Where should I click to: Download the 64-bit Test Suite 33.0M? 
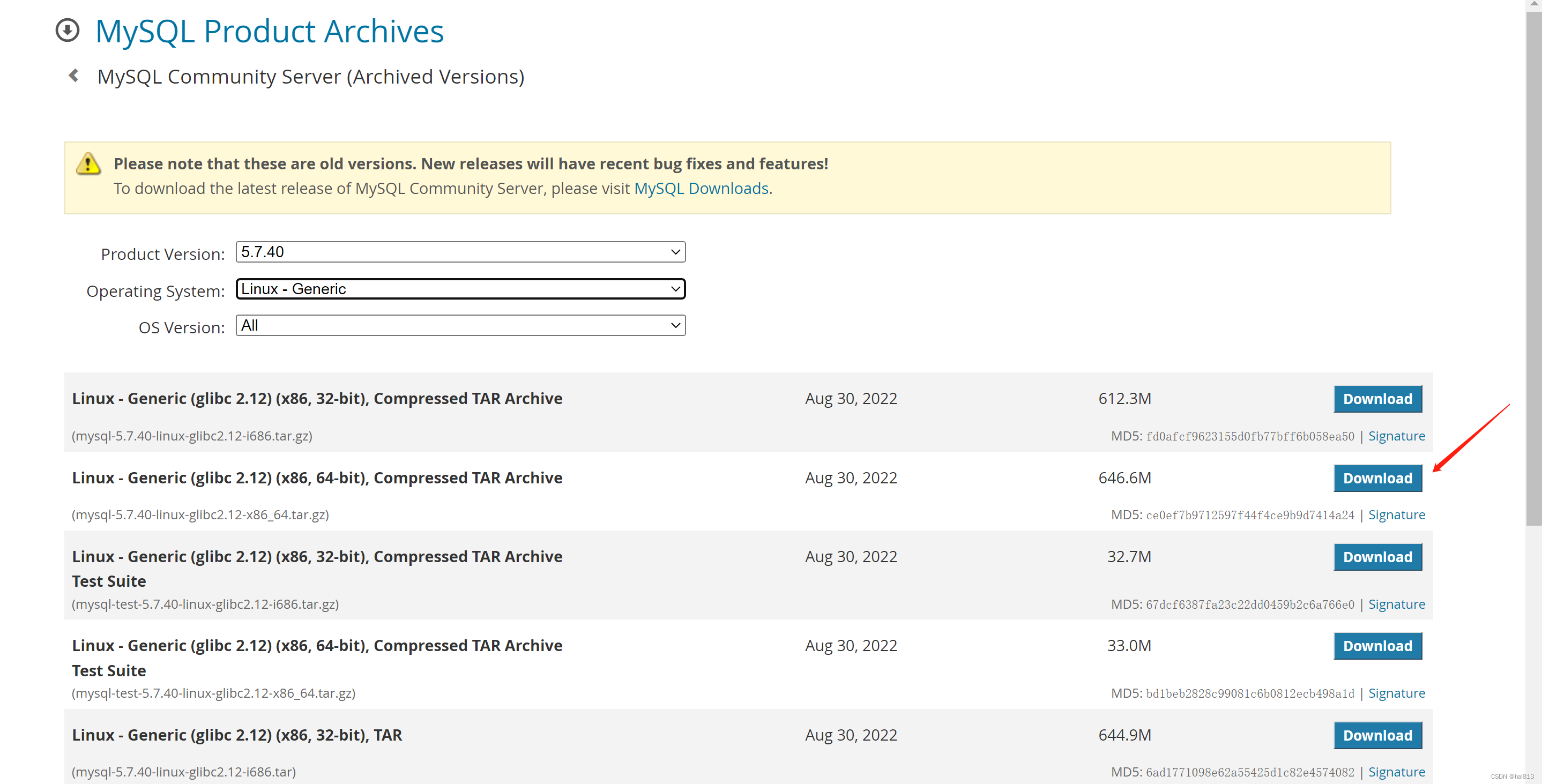click(1377, 646)
